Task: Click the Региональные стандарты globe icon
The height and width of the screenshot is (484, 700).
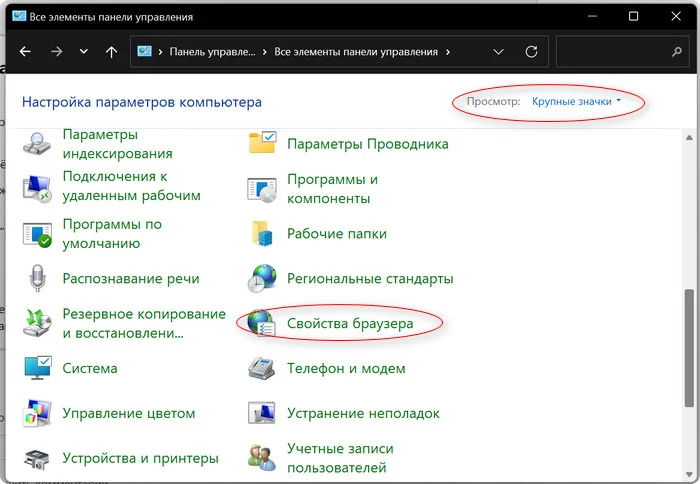Action: tap(262, 278)
